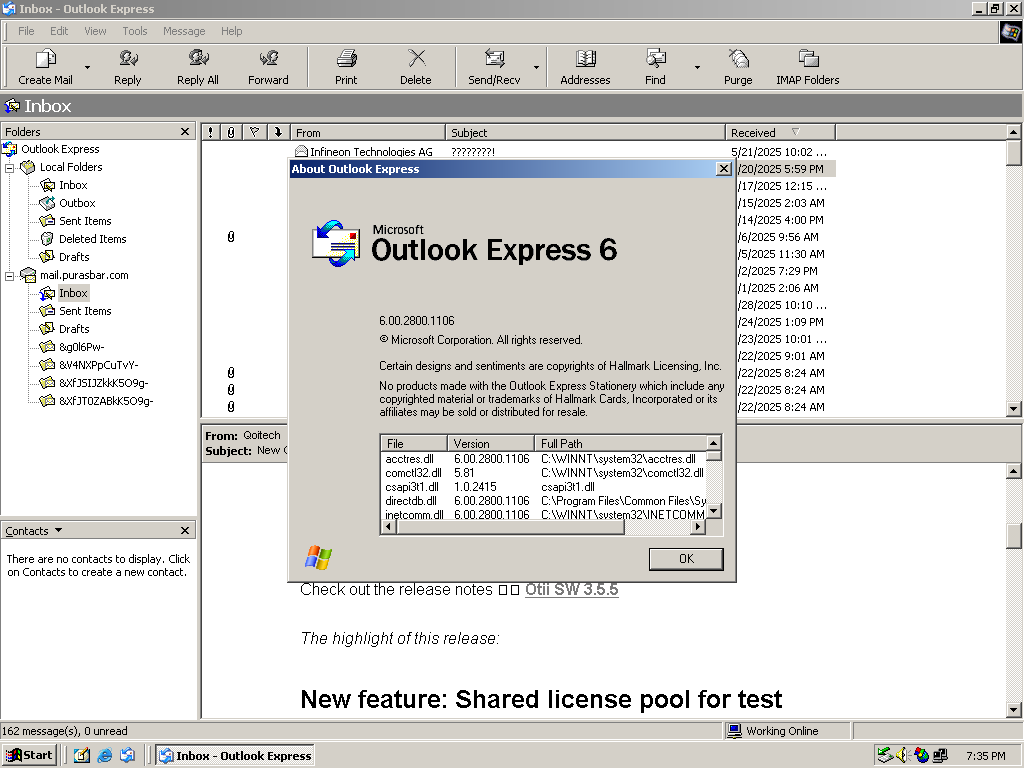1024x768 pixels.
Task: Click the Print toolbar icon
Action: [x=346, y=59]
